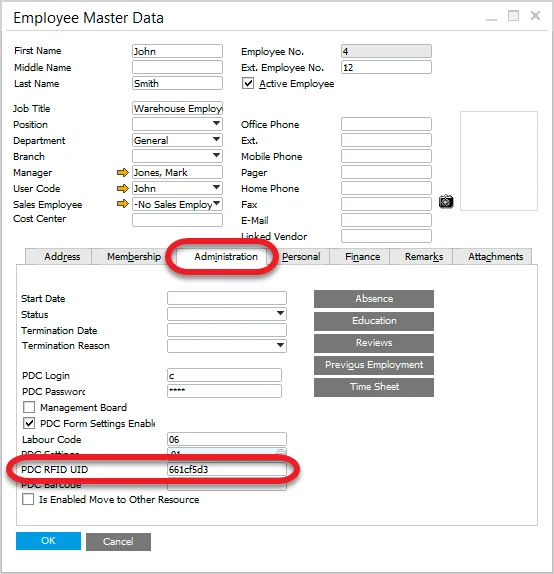Close the Employee Master Data window
The height and width of the screenshot is (574, 554).
pyautogui.click(x=535, y=15)
